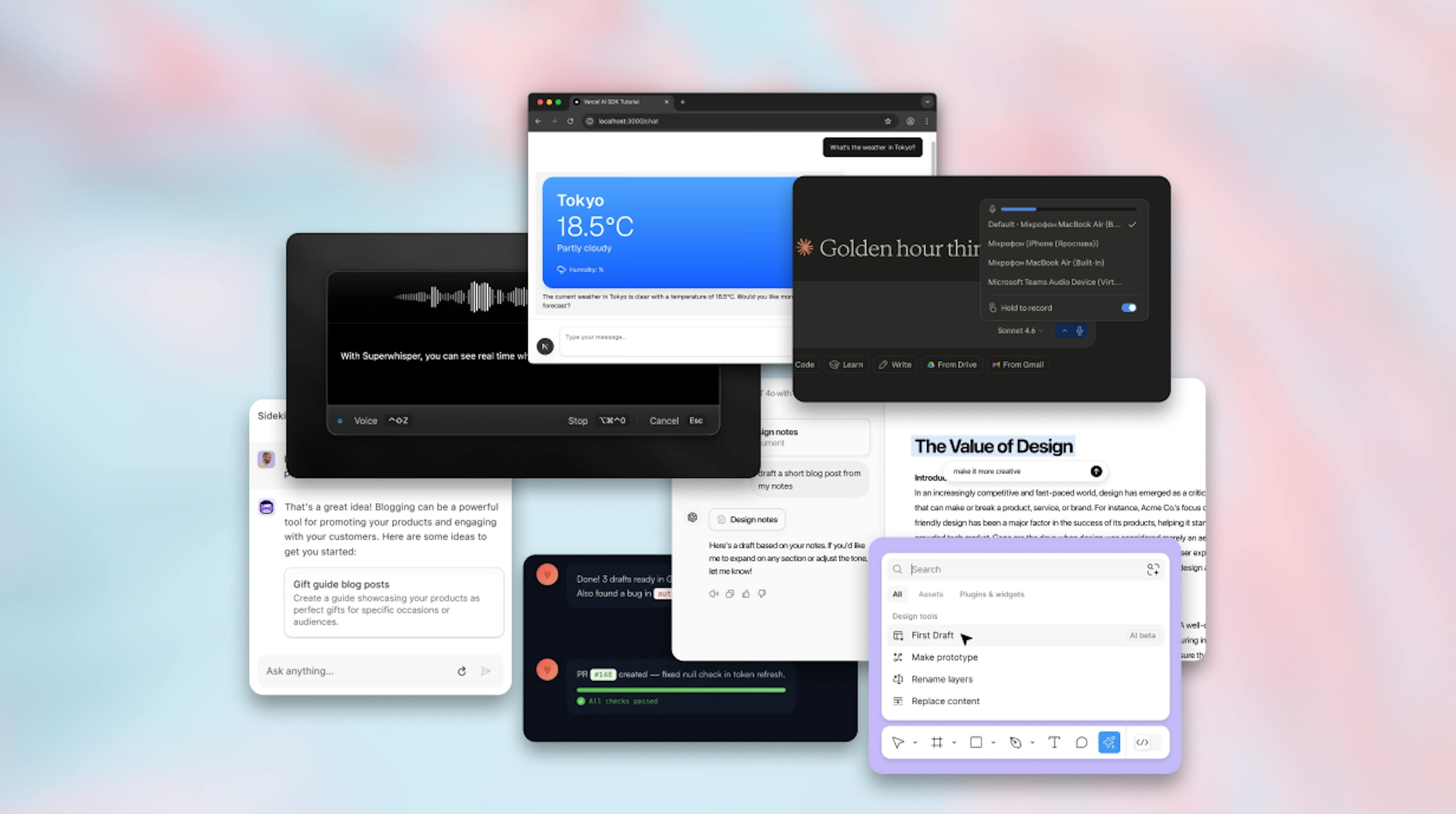
Task: Click the browser extension icon beside the star
Action: [910, 121]
